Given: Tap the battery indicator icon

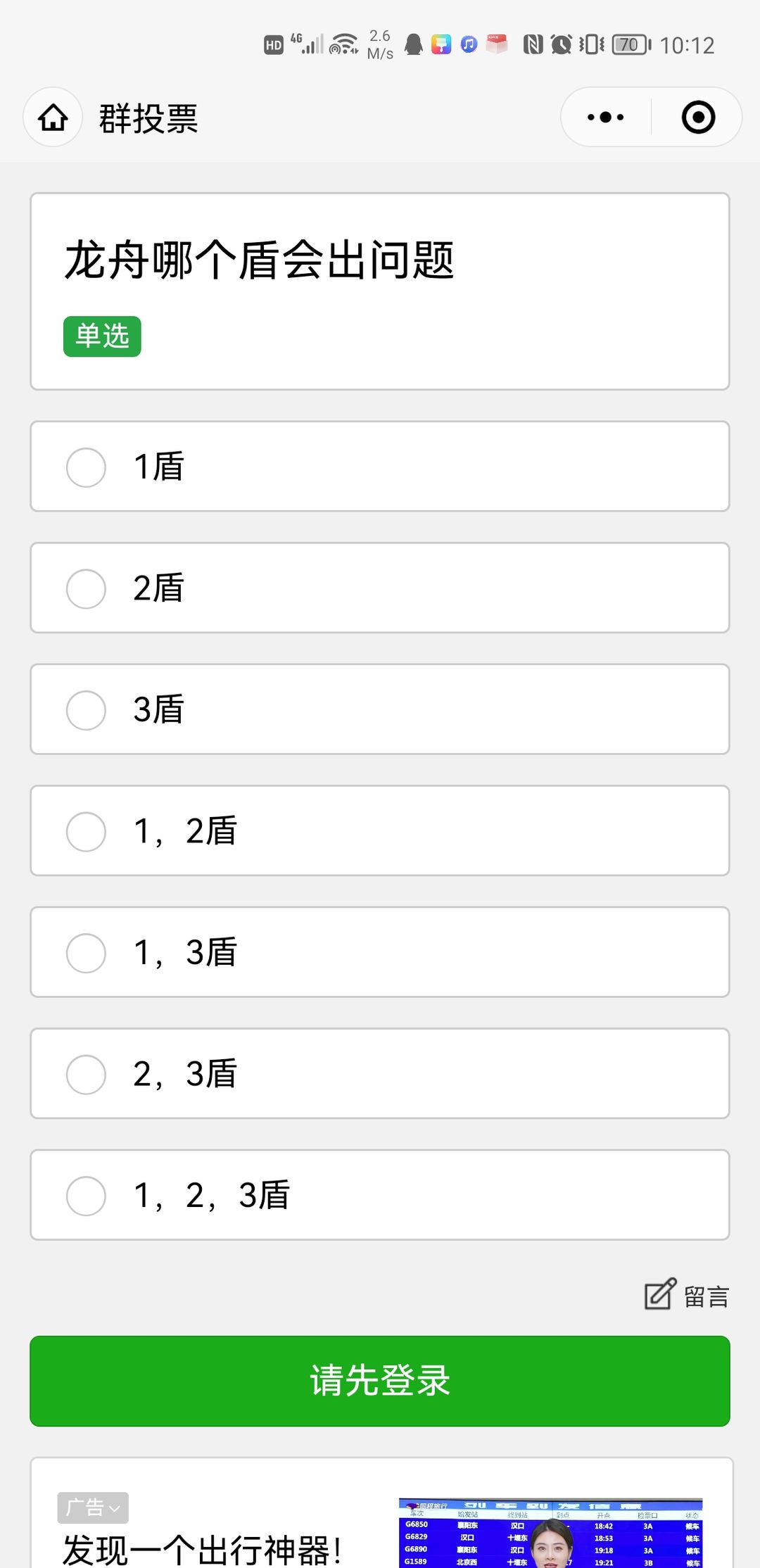Looking at the screenshot, I should pos(631,45).
